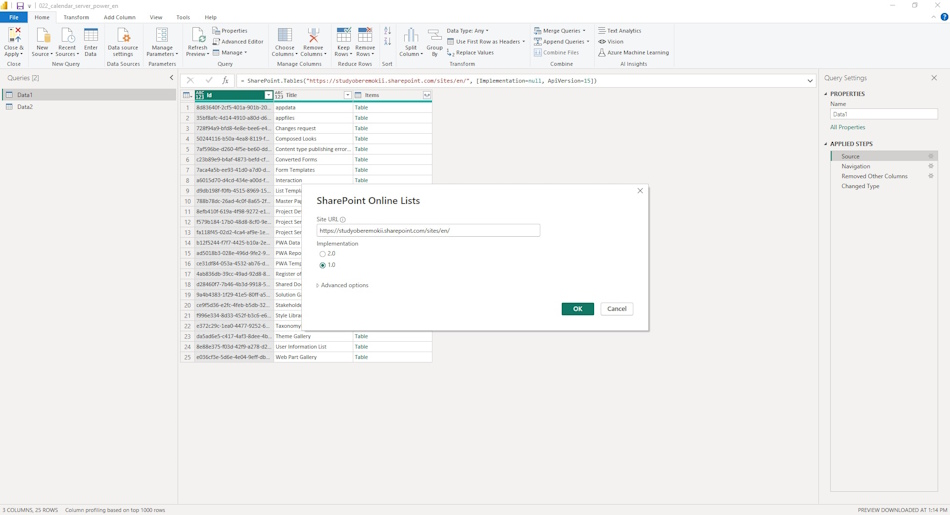Open the File tab

tap(13, 18)
